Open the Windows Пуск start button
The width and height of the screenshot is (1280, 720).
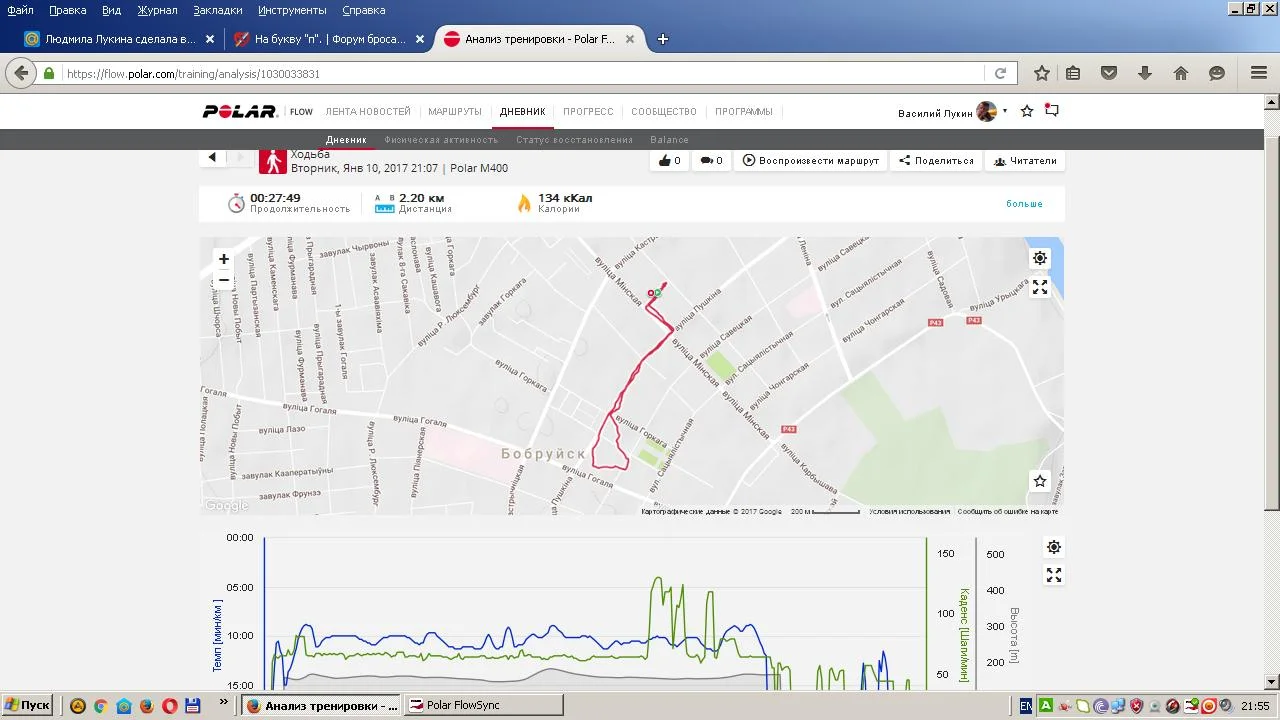point(28,705)
